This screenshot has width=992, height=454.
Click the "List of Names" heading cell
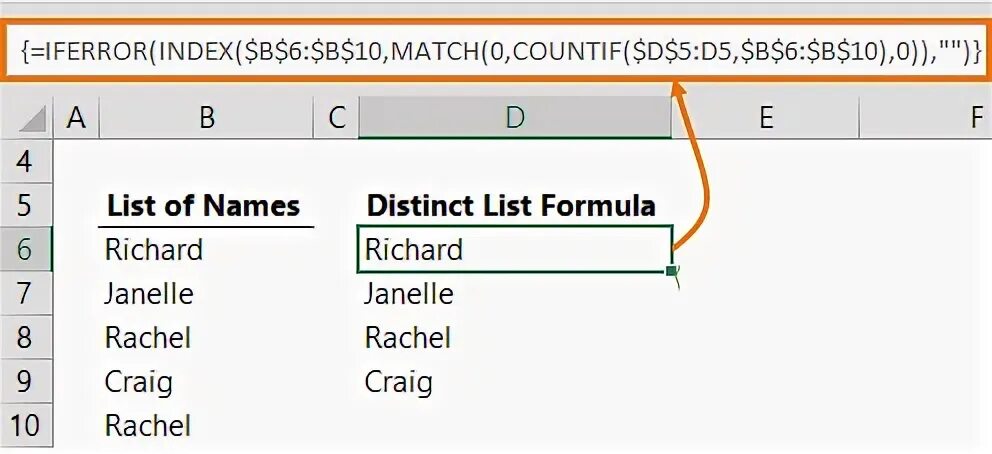pos(204,206)
